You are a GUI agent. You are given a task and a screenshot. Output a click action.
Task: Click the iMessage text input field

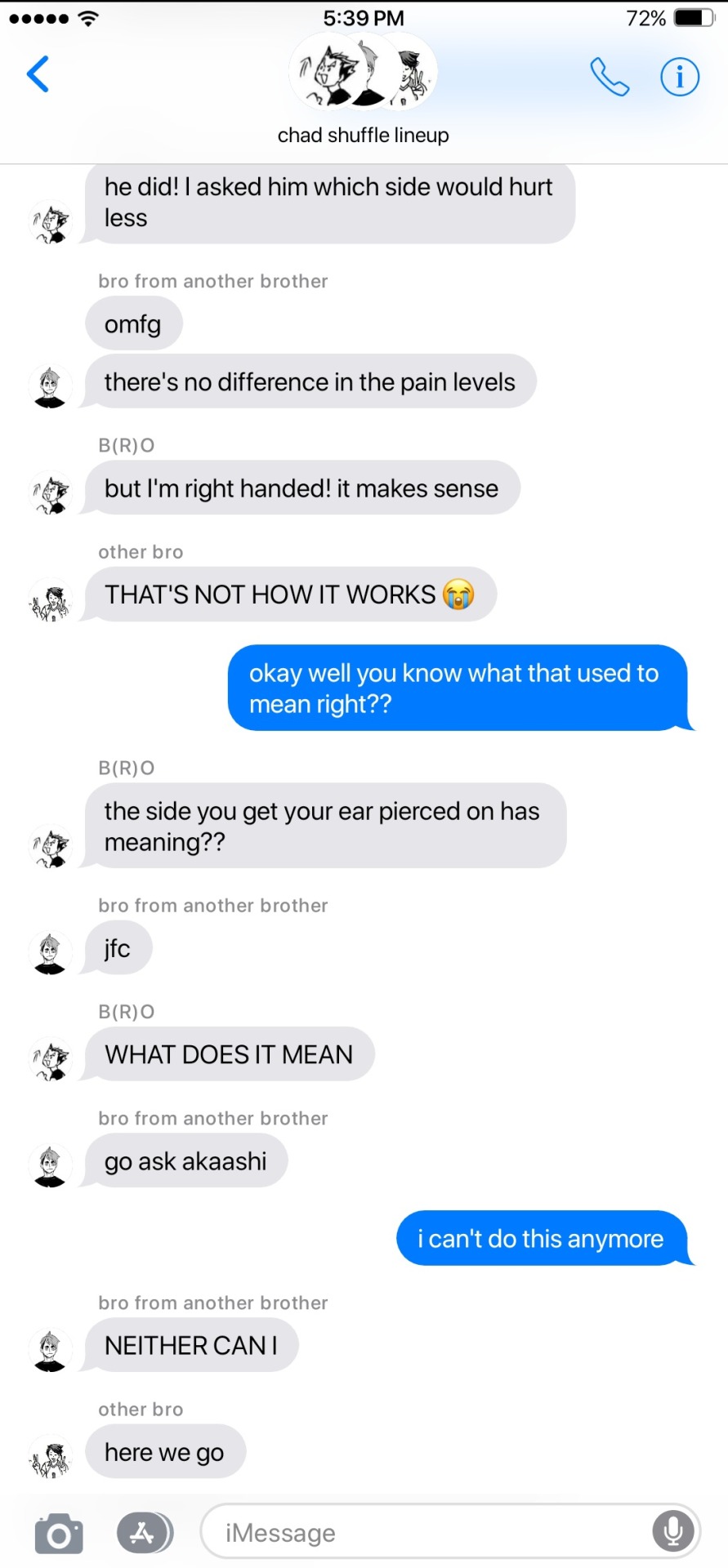(x=450, y=1531)
